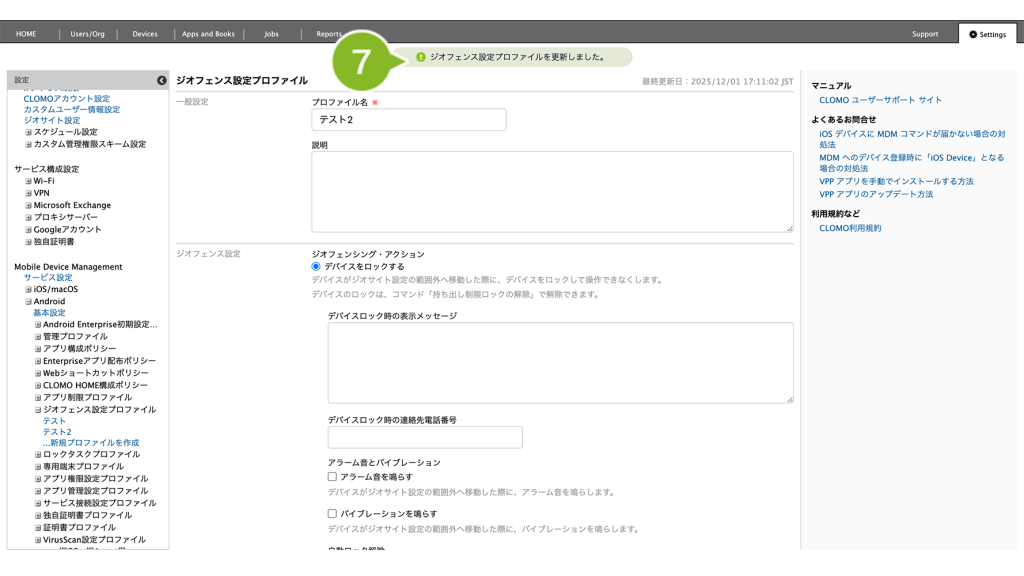1024x576 pixels.
Task: Collapse the 設定 sidebar panel arrow
Action: click(161, 80)
